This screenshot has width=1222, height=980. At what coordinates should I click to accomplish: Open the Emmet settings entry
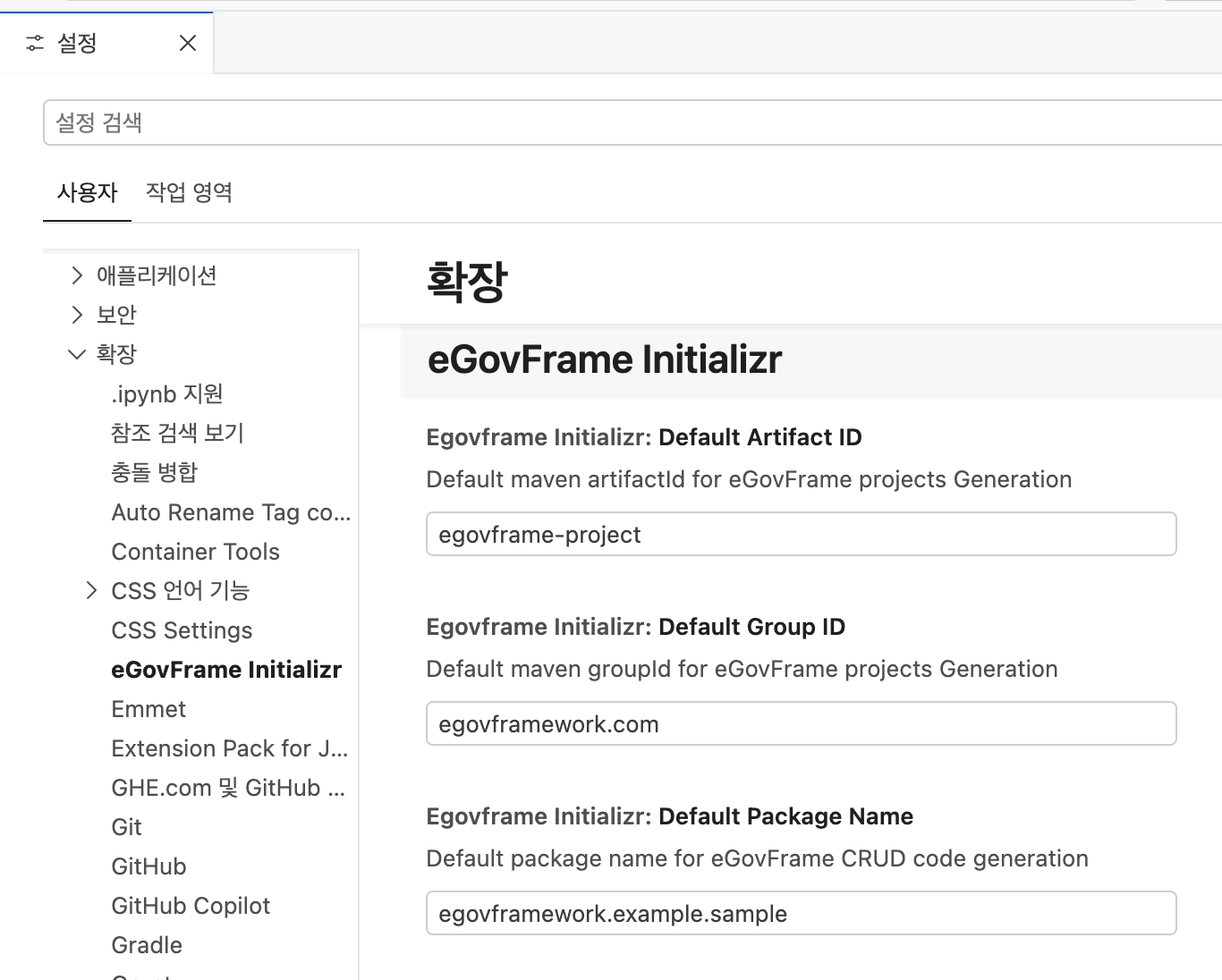[x=149, y=708]
